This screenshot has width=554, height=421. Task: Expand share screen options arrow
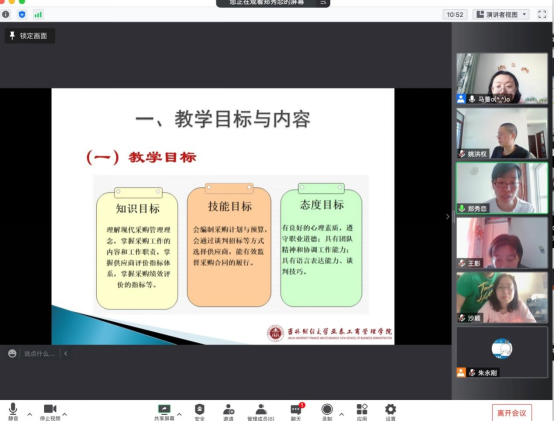(x=179, y=414)
